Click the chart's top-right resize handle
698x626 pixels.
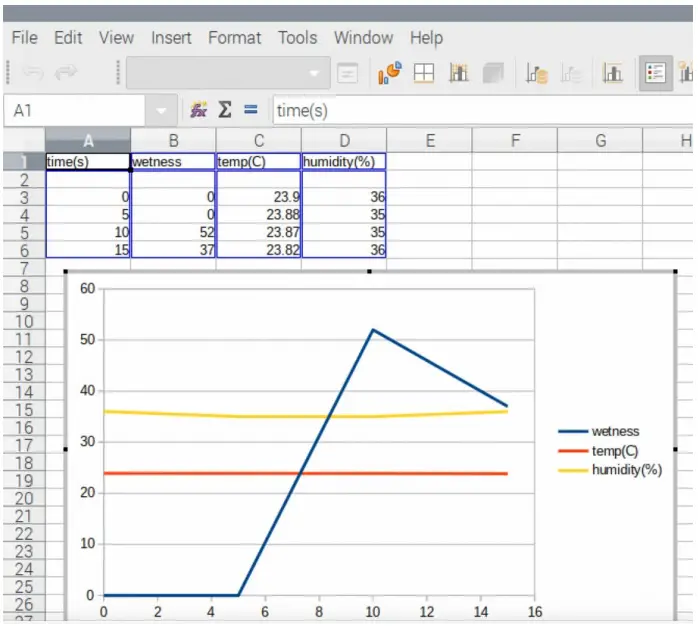point(675,271)
